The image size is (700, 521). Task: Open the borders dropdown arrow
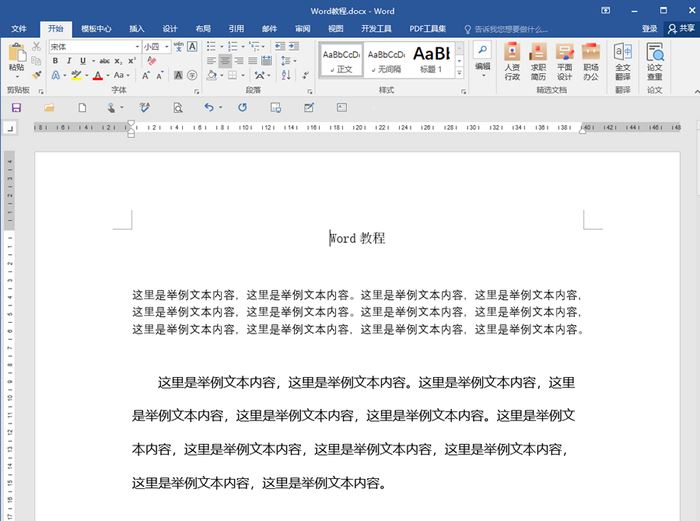(x=243, y=75)
